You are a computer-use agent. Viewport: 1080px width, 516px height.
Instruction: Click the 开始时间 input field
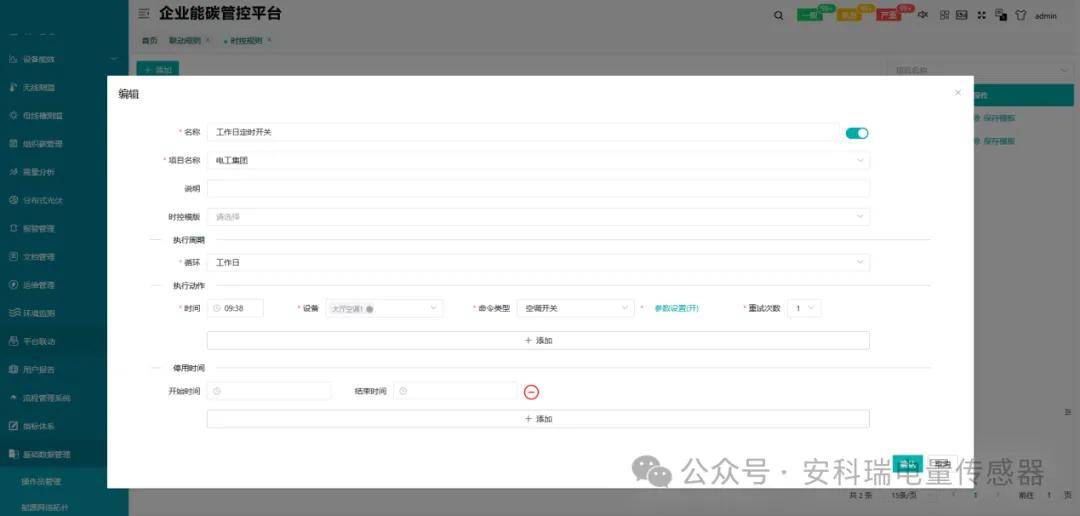point(269,391)
